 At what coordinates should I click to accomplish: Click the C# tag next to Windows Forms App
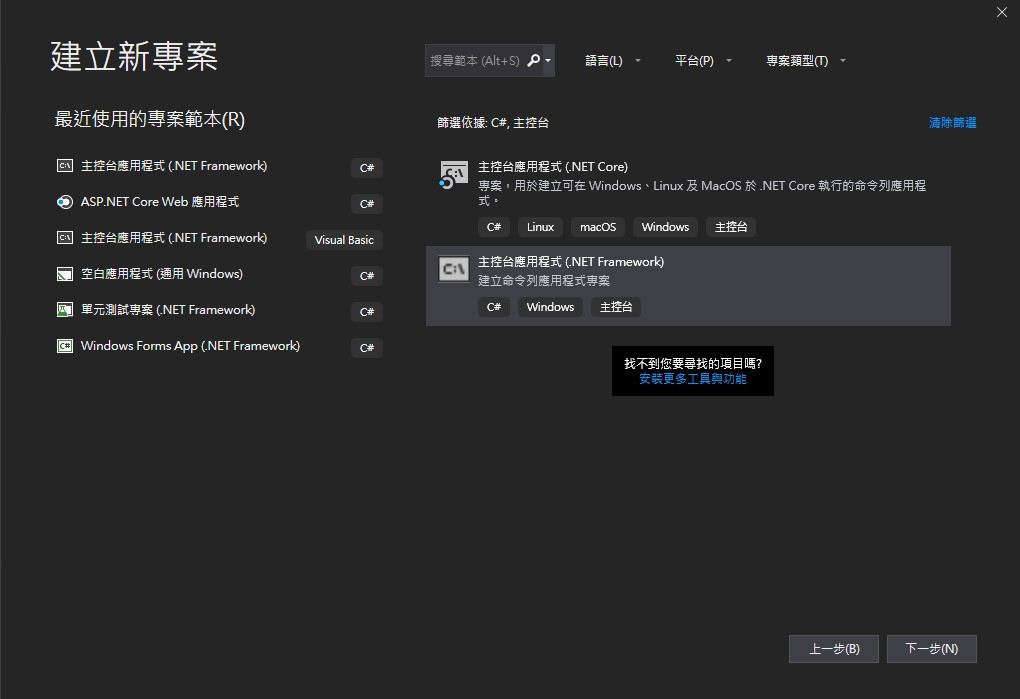(x=367, y=348)
